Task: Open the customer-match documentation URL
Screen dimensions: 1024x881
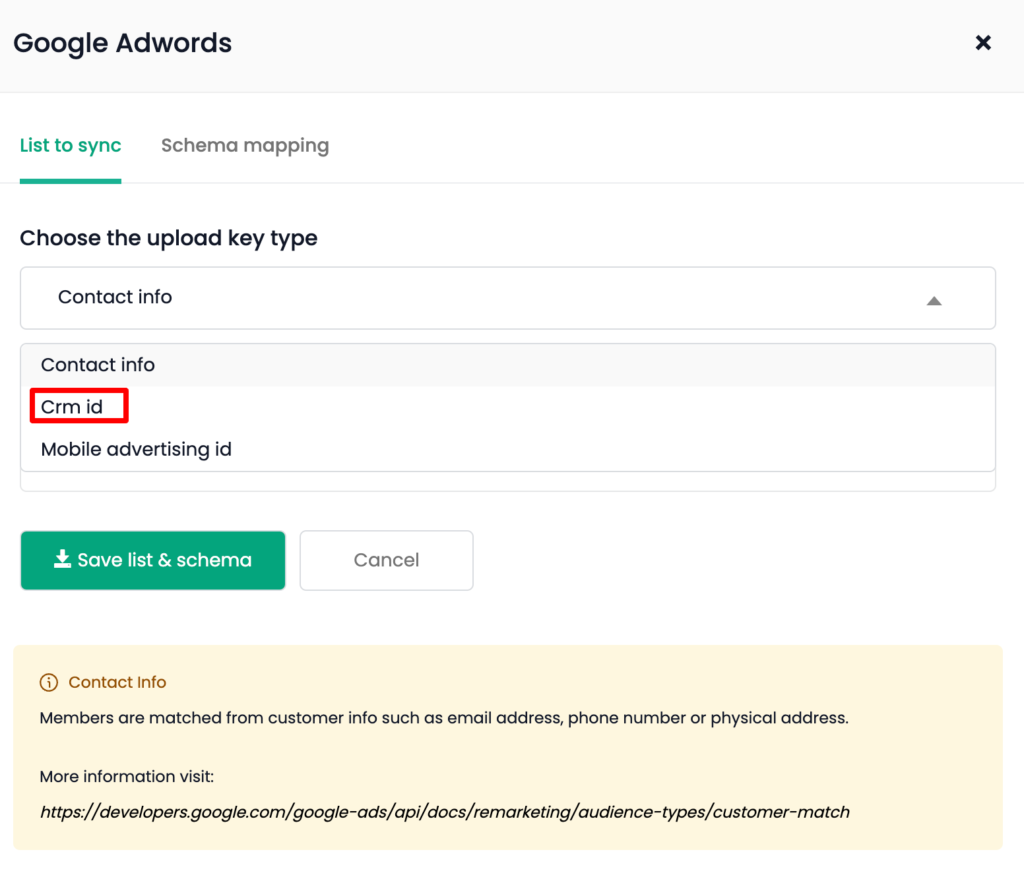Action: point(445,812)
